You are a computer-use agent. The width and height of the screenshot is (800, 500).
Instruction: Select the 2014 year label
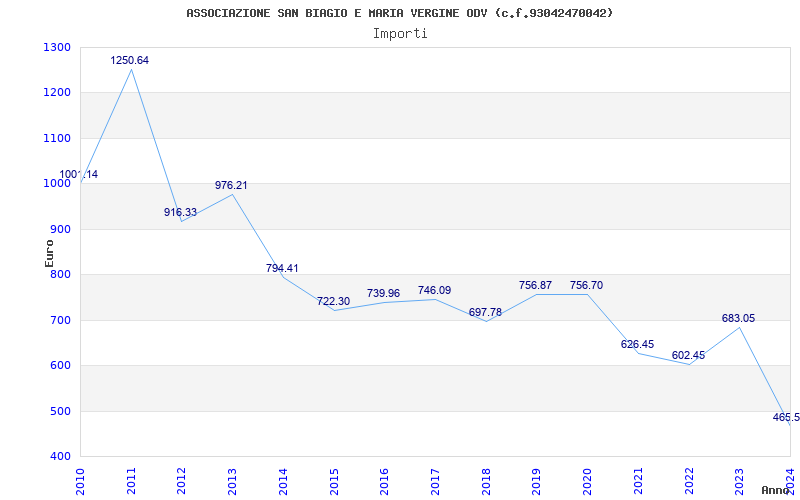tap(283, 482)
